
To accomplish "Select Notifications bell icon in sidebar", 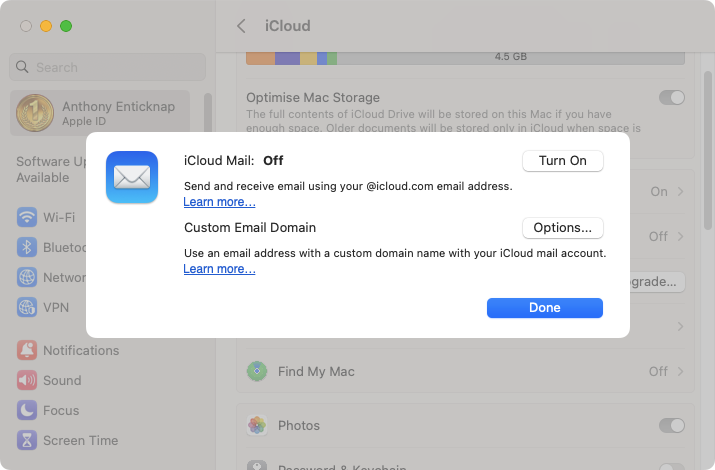I will [27, 350].
